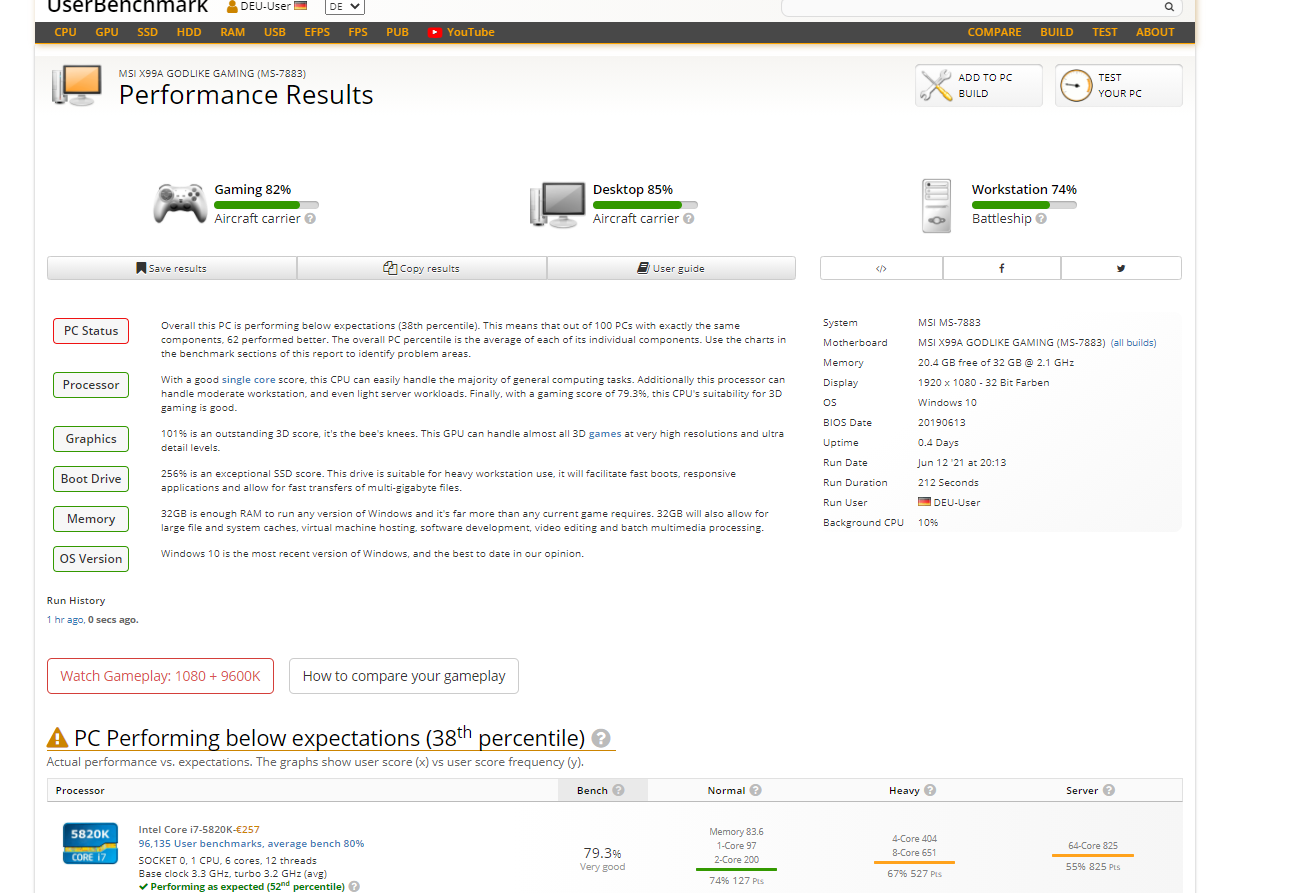Open the DE country dropdown
The image size is (1305, 893).
point(344,7)
